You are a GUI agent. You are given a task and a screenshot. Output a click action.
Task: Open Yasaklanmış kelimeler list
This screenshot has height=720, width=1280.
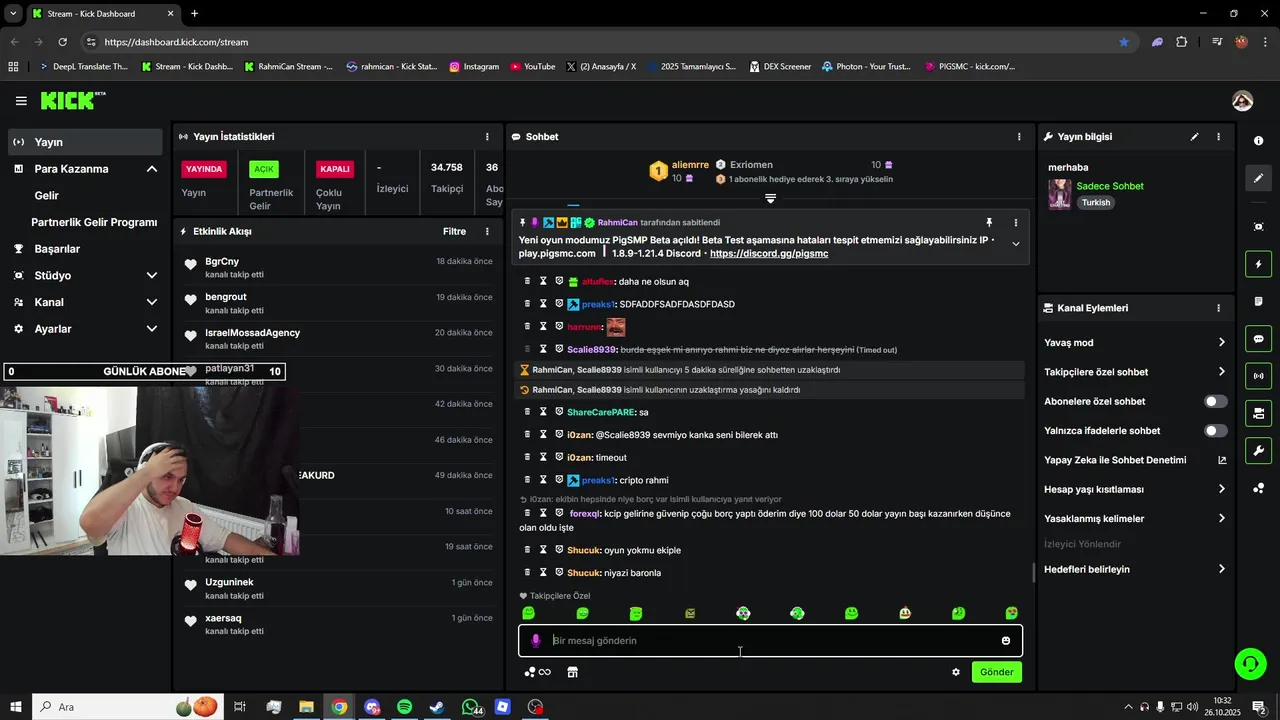coord(1134,519)
